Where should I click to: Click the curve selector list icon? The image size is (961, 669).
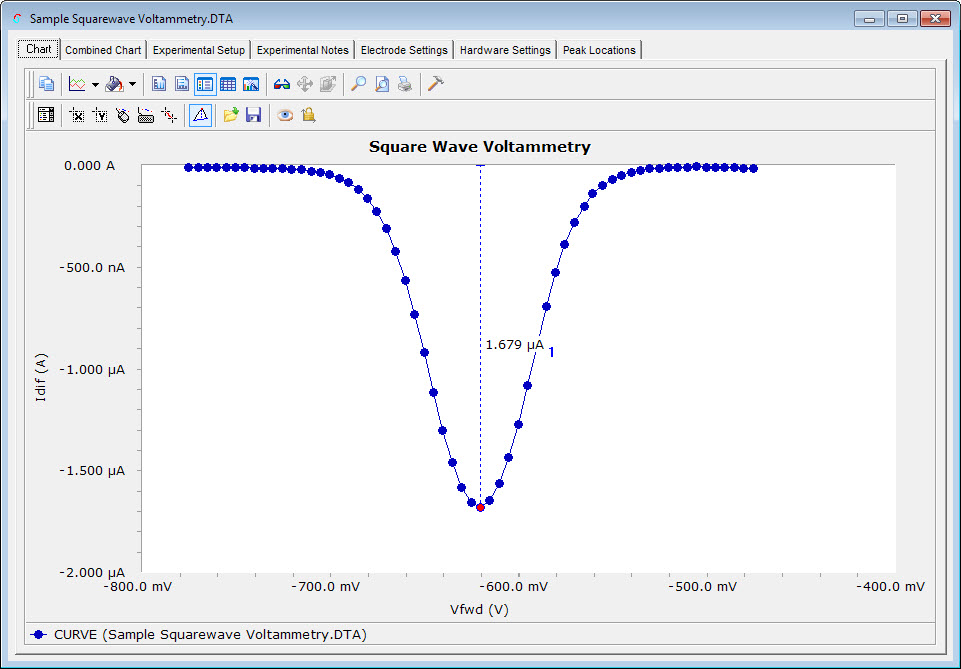tap(46, 115)
